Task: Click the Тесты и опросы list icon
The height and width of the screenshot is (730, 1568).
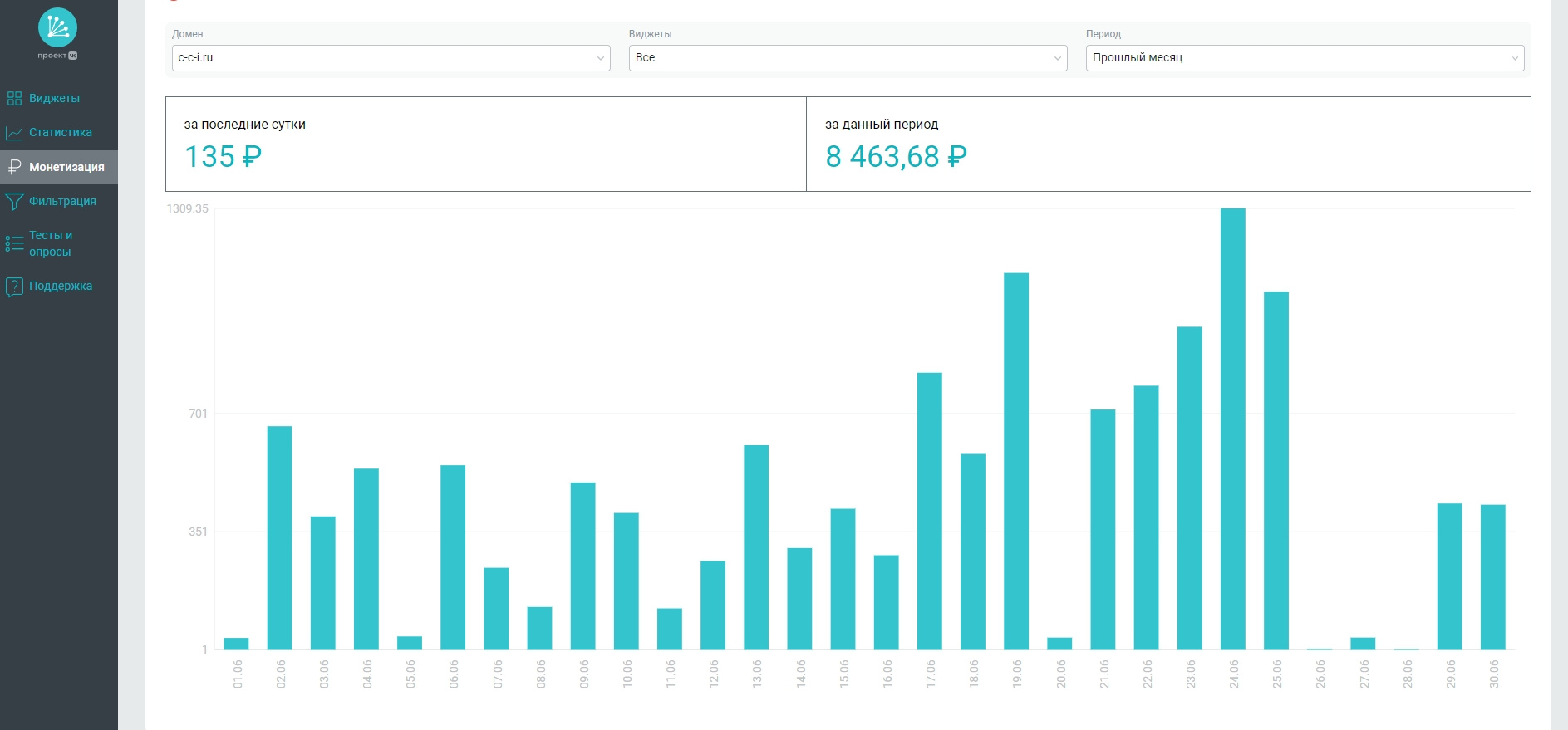Action: pos(14,243)
